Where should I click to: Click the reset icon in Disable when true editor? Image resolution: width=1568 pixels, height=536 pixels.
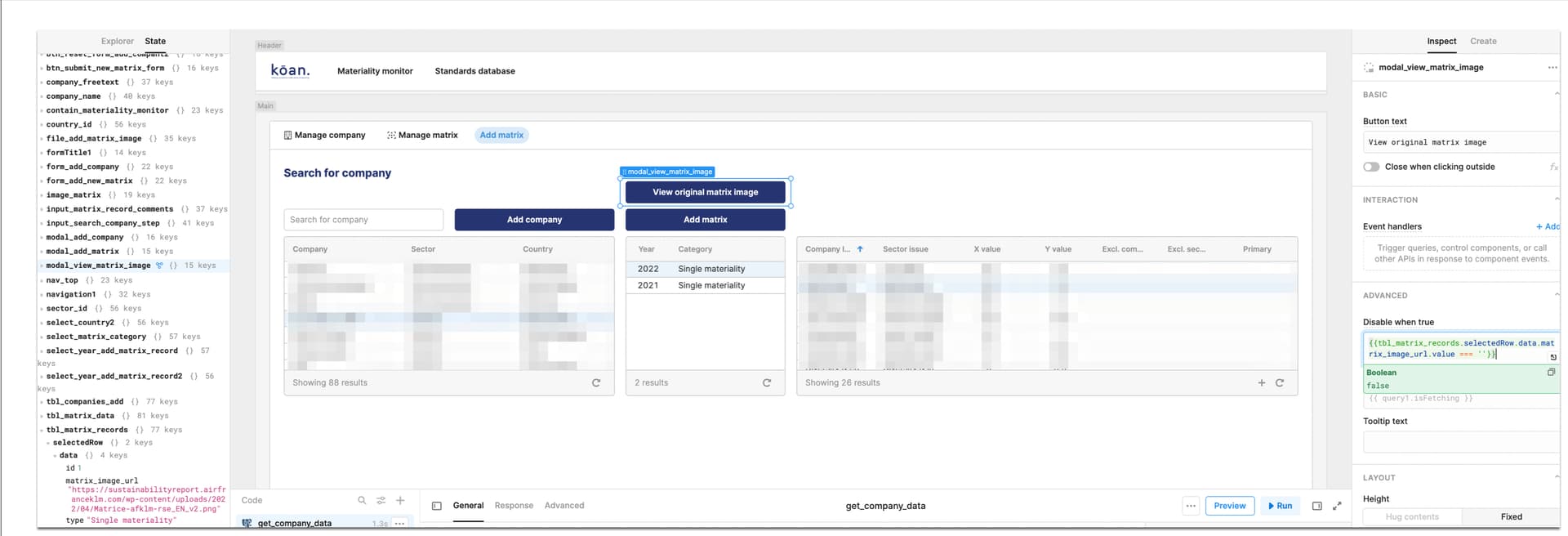pyautogui.click(x=1552, y=357)
